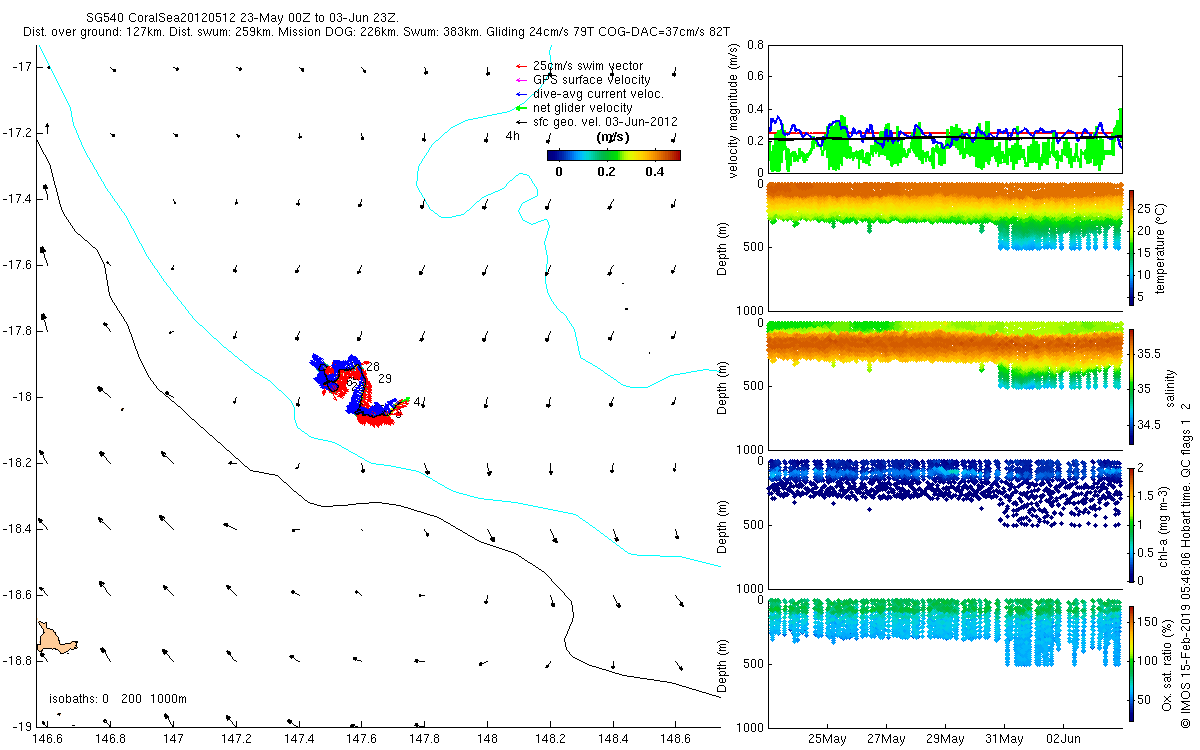
Task: Click the "1.5" chl-a colorbar tick
Action: click(1147, 497)
